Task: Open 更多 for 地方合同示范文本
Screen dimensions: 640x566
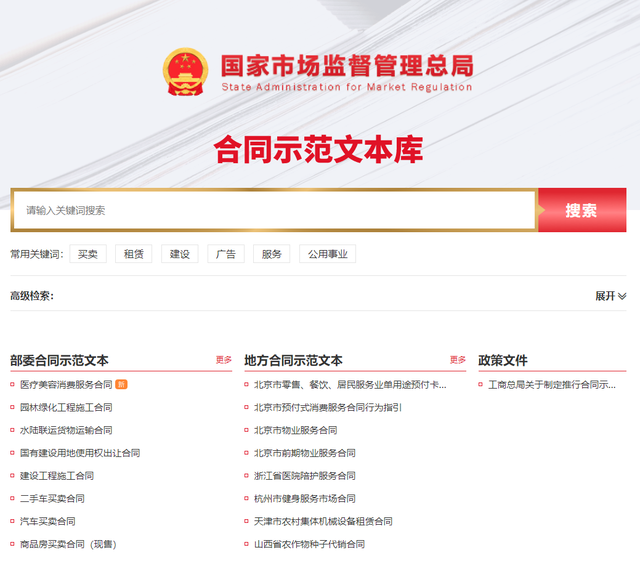Action: pos(458,360)
